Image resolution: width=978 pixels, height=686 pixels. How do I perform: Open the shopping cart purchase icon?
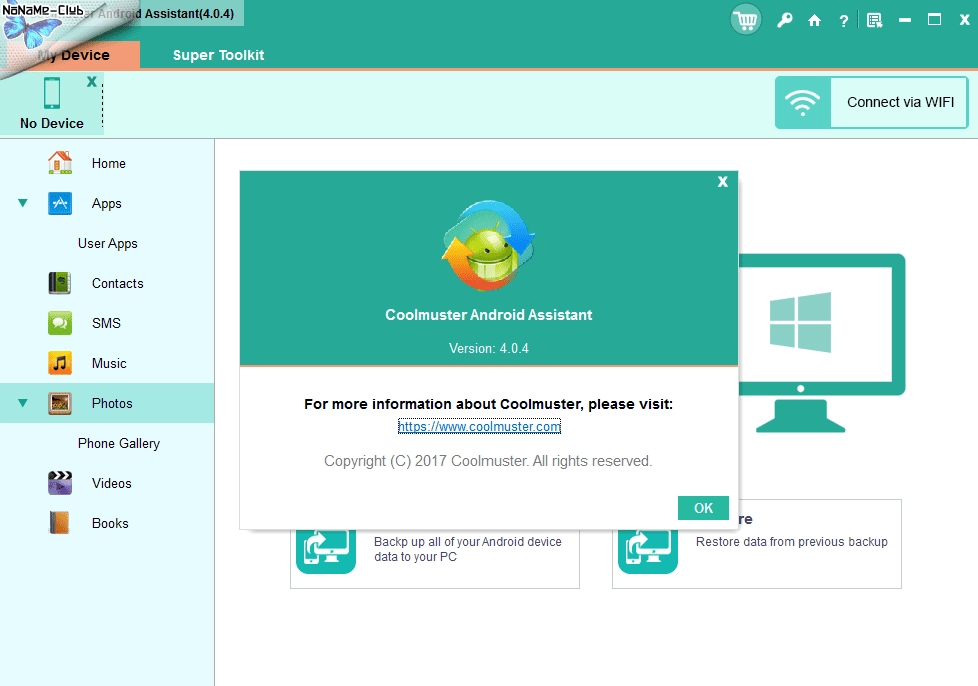[x=745, y=20]
